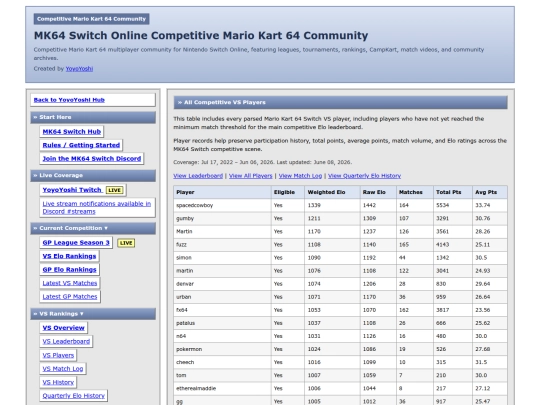Collapse the VS Rankings section
Screen dimensions: 540x405
[x=93, y=314]
